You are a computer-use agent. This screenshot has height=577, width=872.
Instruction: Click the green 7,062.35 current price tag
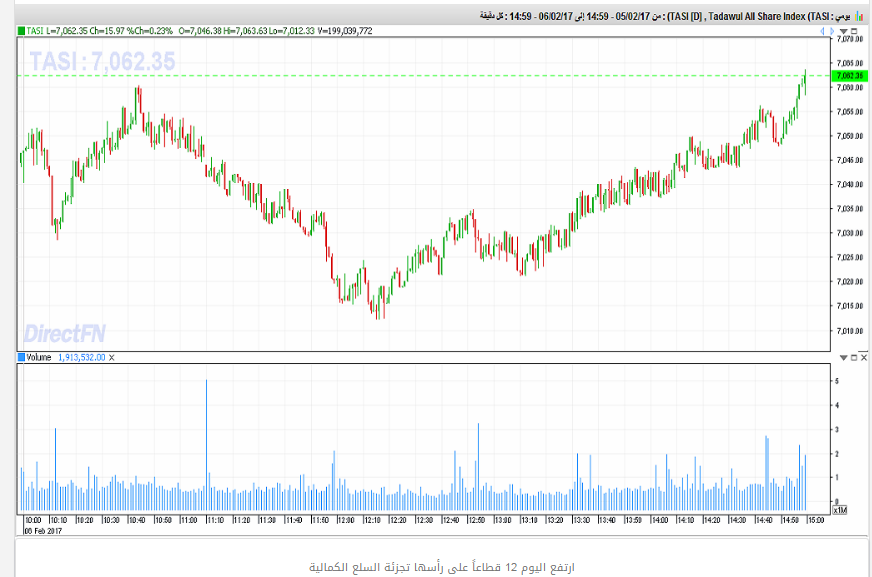(849, 76)
